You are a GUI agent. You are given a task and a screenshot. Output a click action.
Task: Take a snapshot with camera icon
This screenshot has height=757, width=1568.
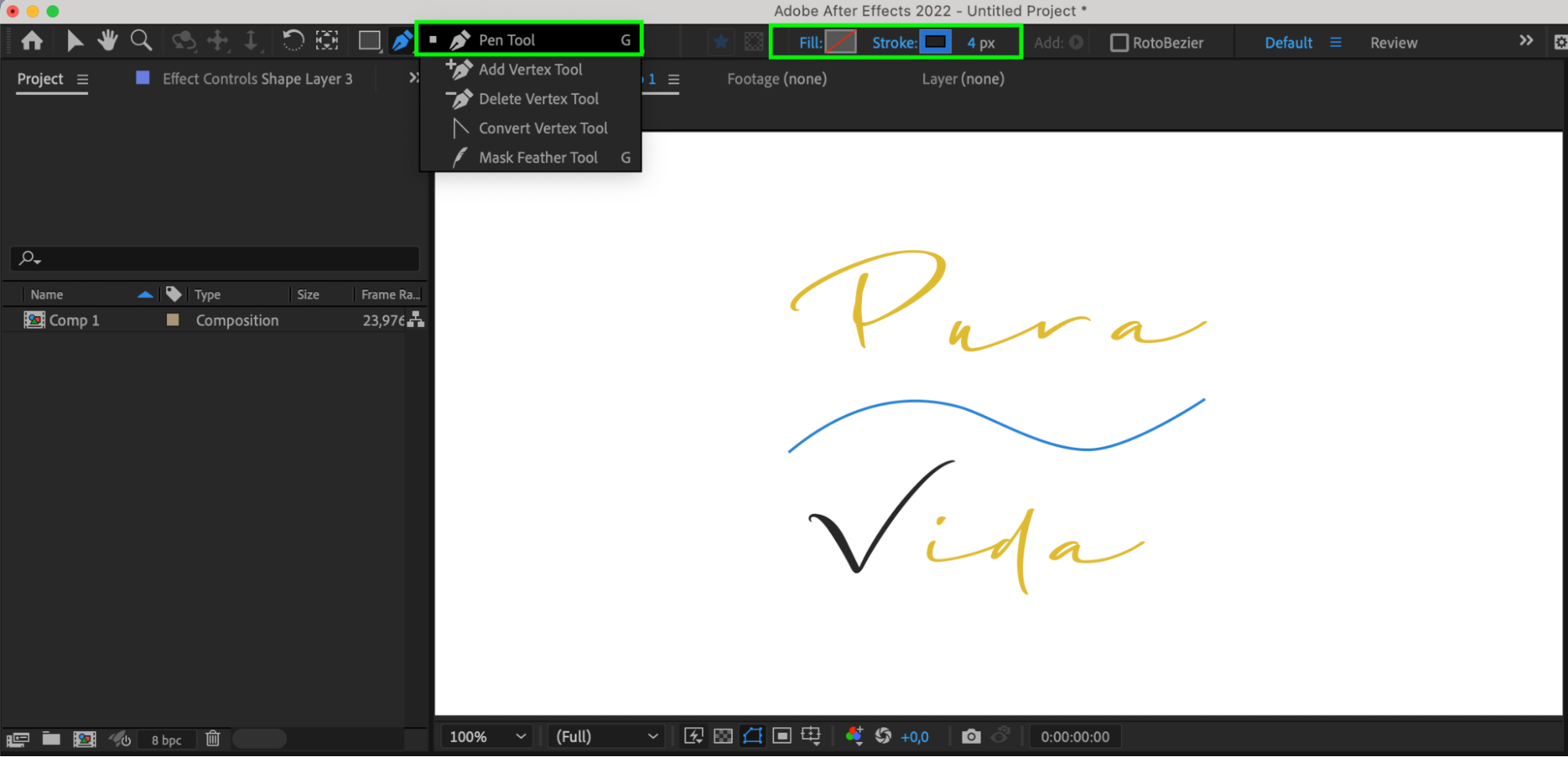pyautogui.click(x=971, y=736)
